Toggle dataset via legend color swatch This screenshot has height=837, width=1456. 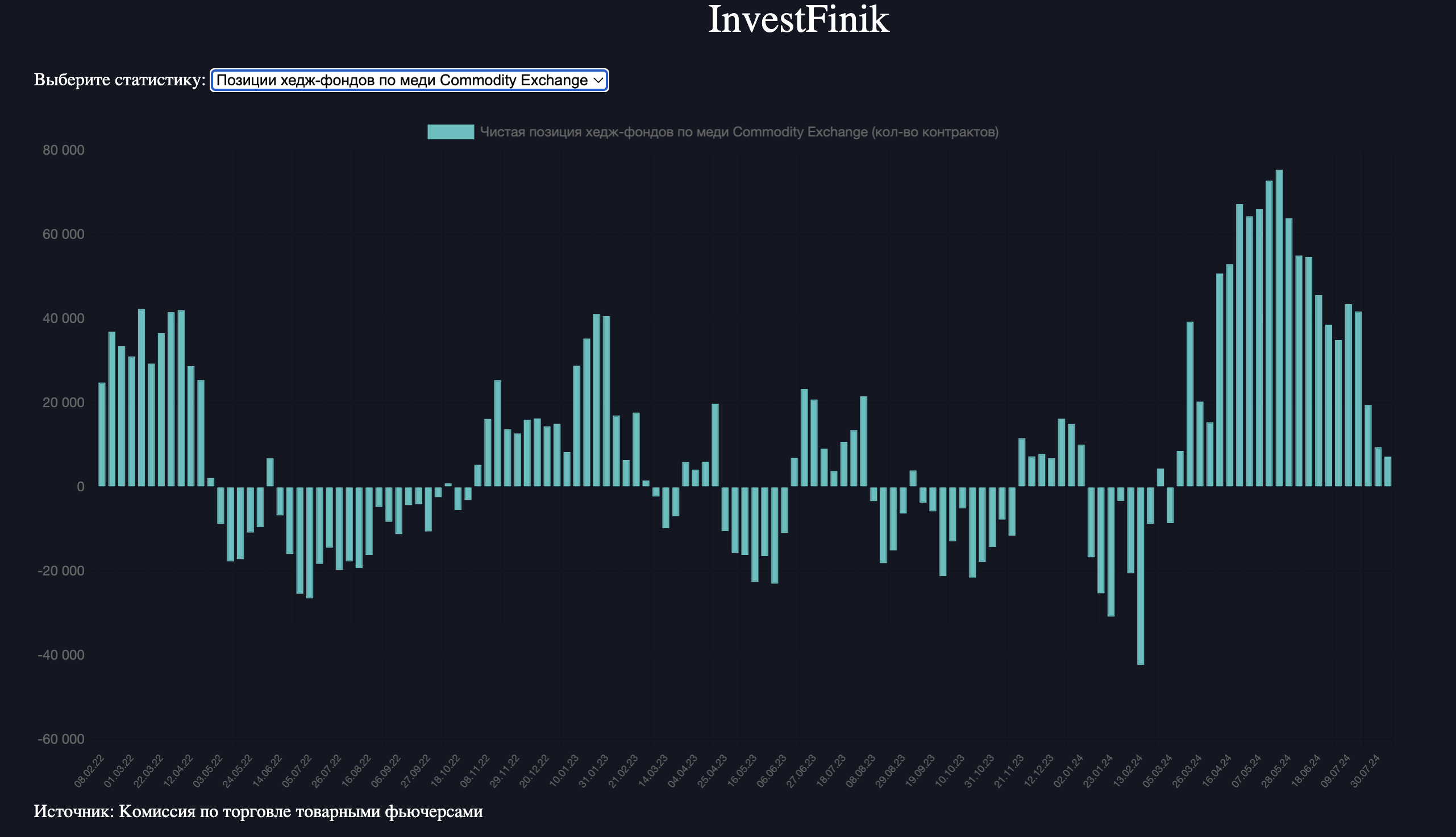[x=450, y=132]
